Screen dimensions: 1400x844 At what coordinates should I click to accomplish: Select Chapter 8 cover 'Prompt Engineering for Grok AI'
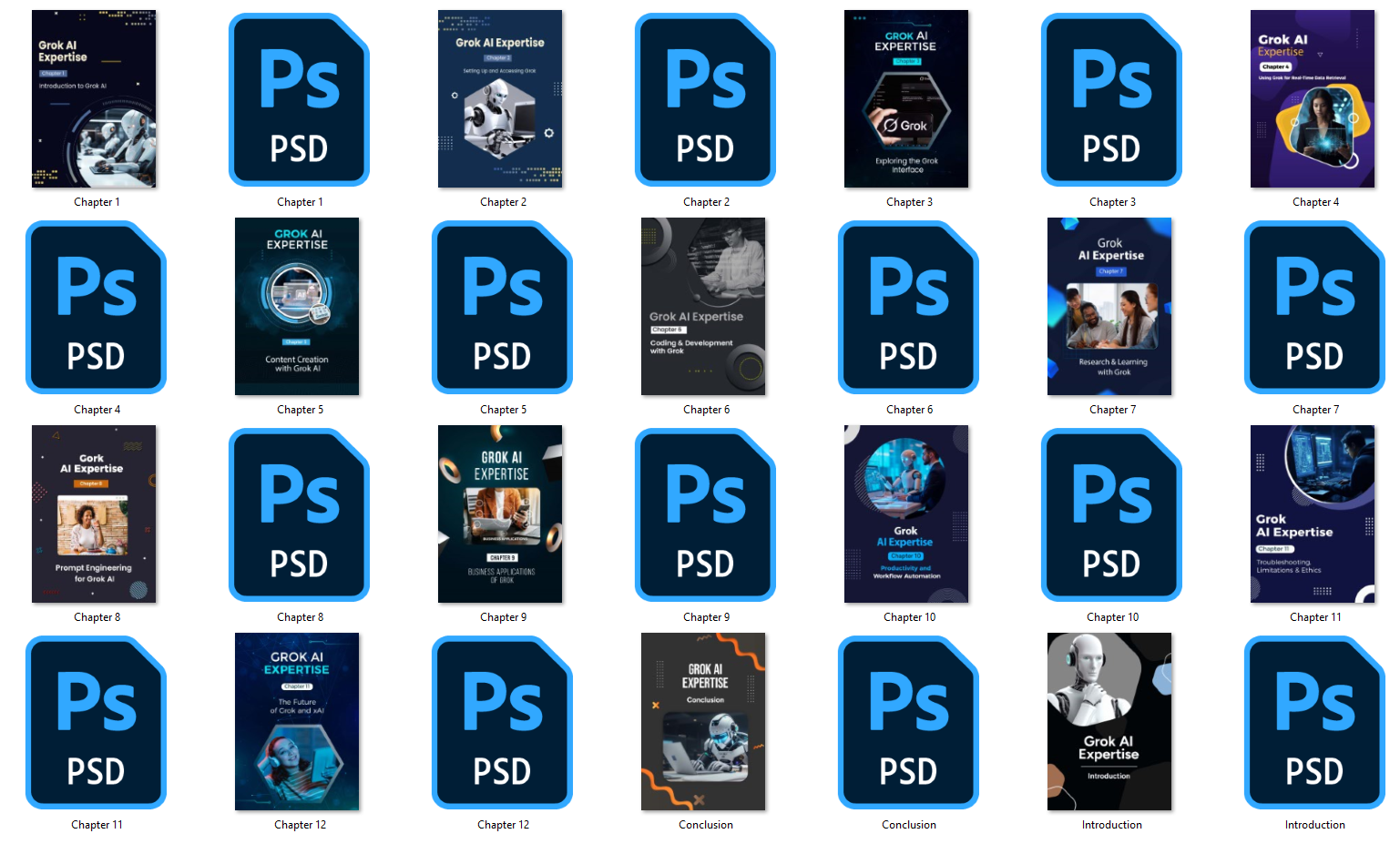pos(94,514)
